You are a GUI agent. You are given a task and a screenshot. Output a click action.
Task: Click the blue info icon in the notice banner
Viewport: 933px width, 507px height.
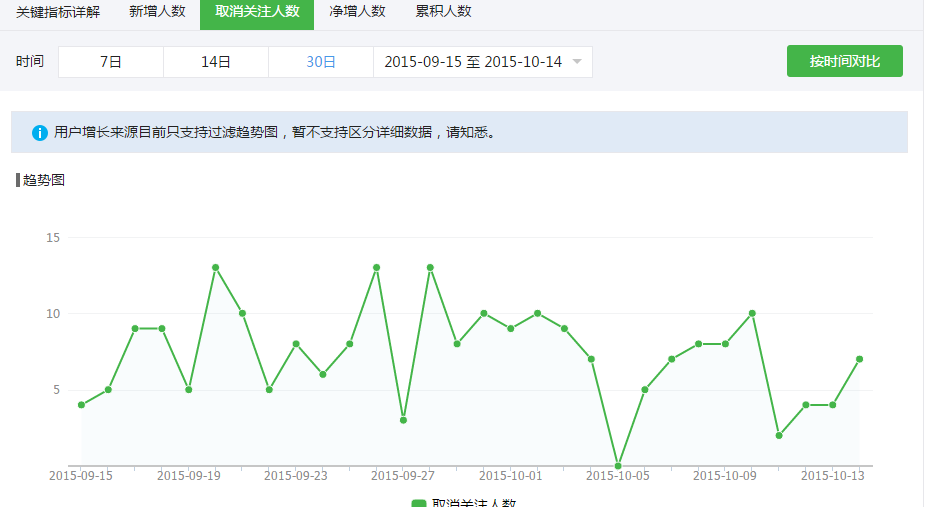click(x=40, y=132)
